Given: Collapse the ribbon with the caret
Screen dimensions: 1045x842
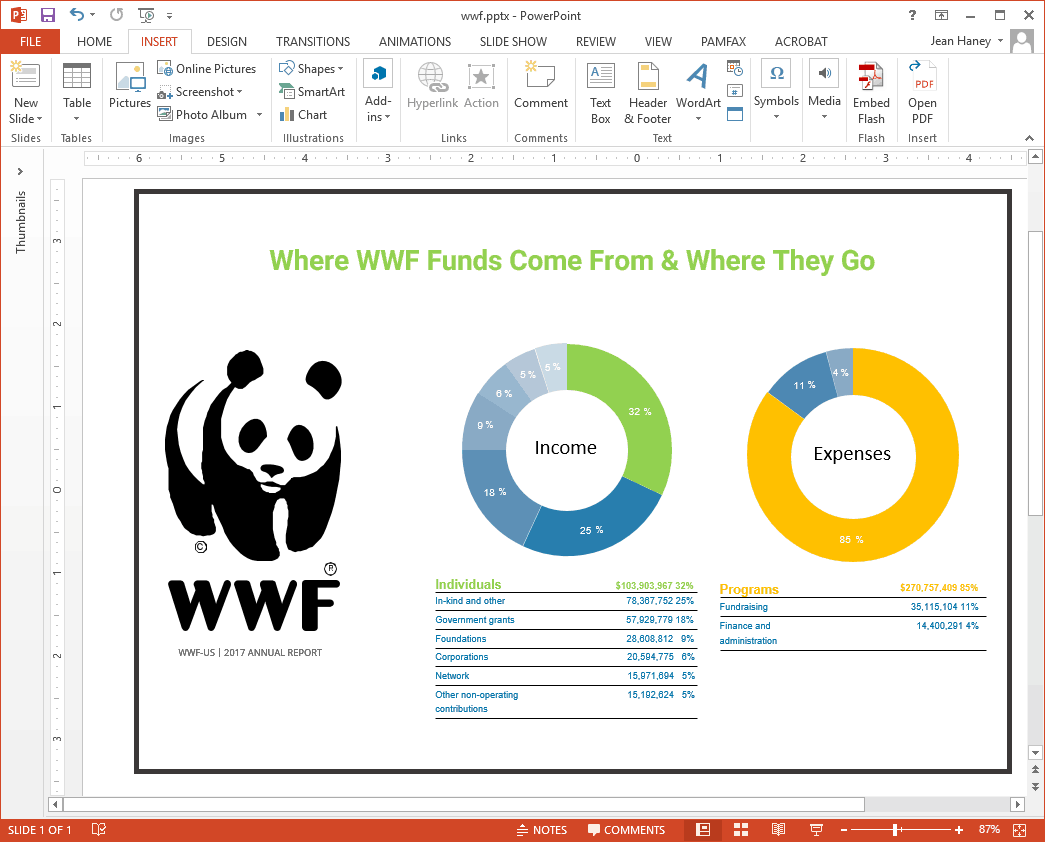Looking at the screenshot, I should point(1030,137).
